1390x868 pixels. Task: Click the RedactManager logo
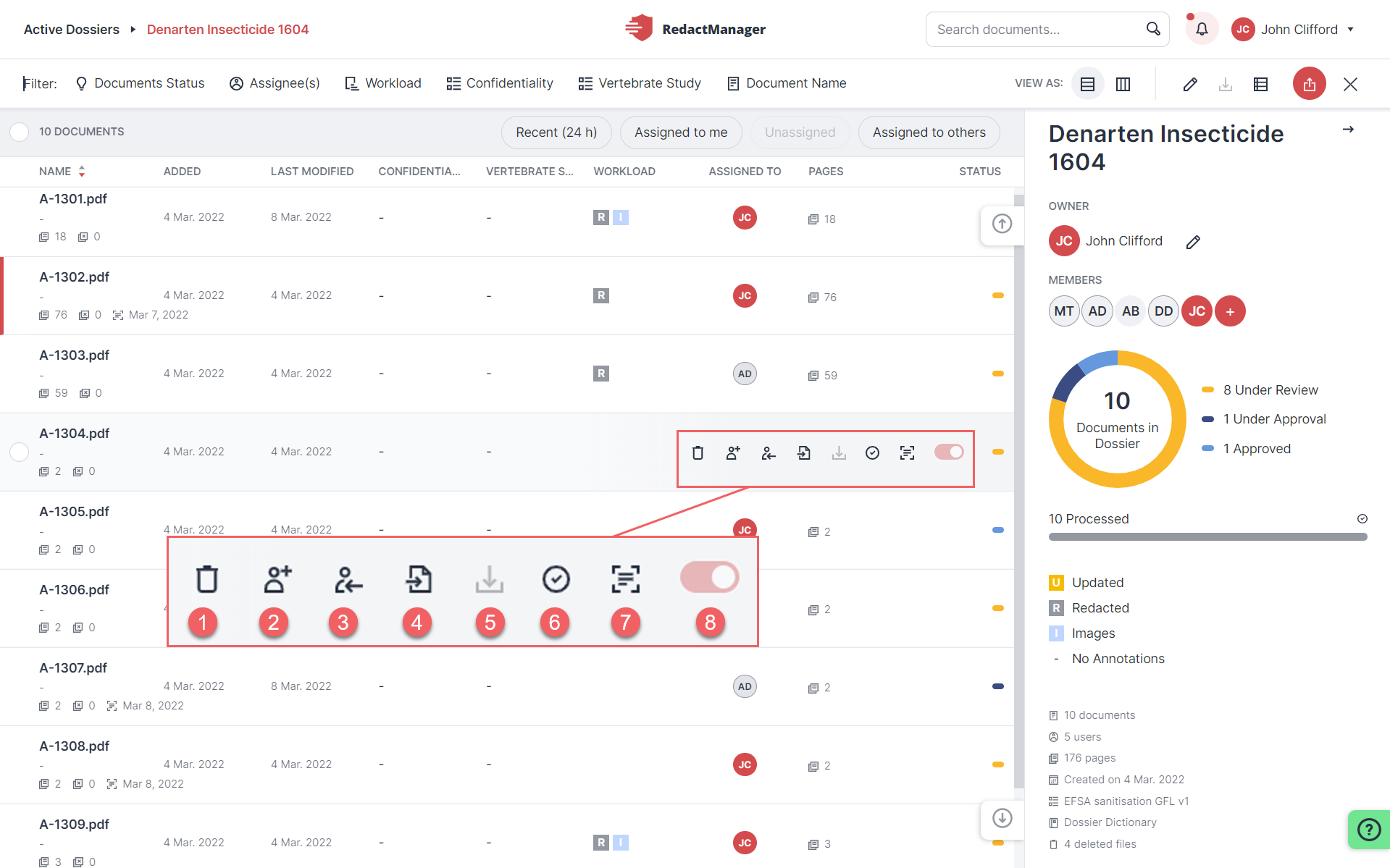(x=695, y=29)
